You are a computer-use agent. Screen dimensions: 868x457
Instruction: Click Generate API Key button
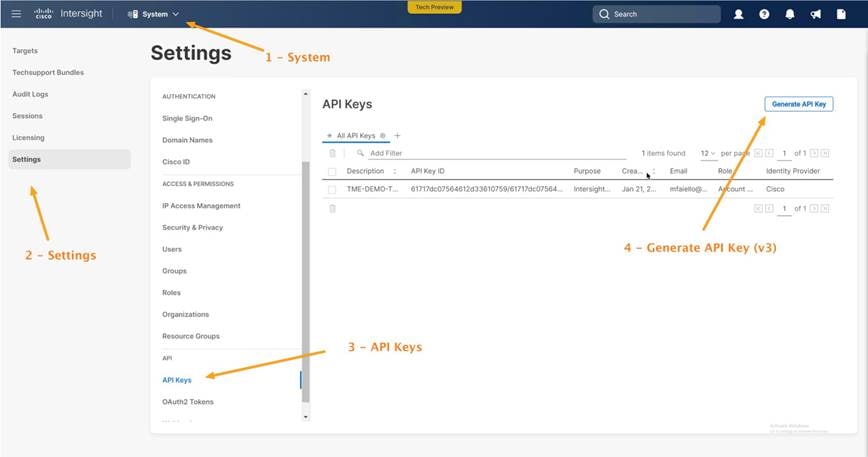click(799, 104)
